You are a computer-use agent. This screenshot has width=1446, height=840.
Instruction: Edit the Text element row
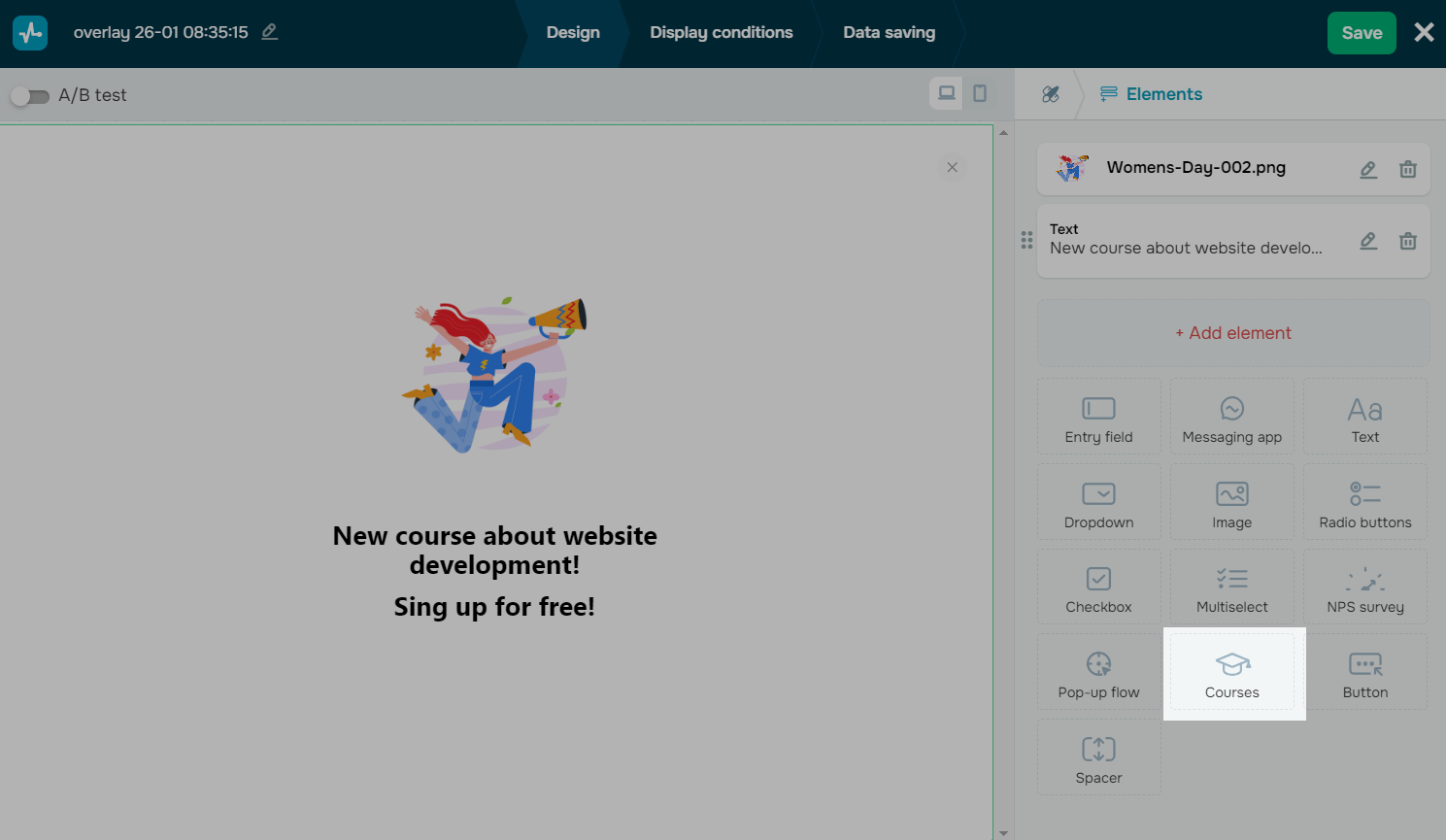(1368, 241)
